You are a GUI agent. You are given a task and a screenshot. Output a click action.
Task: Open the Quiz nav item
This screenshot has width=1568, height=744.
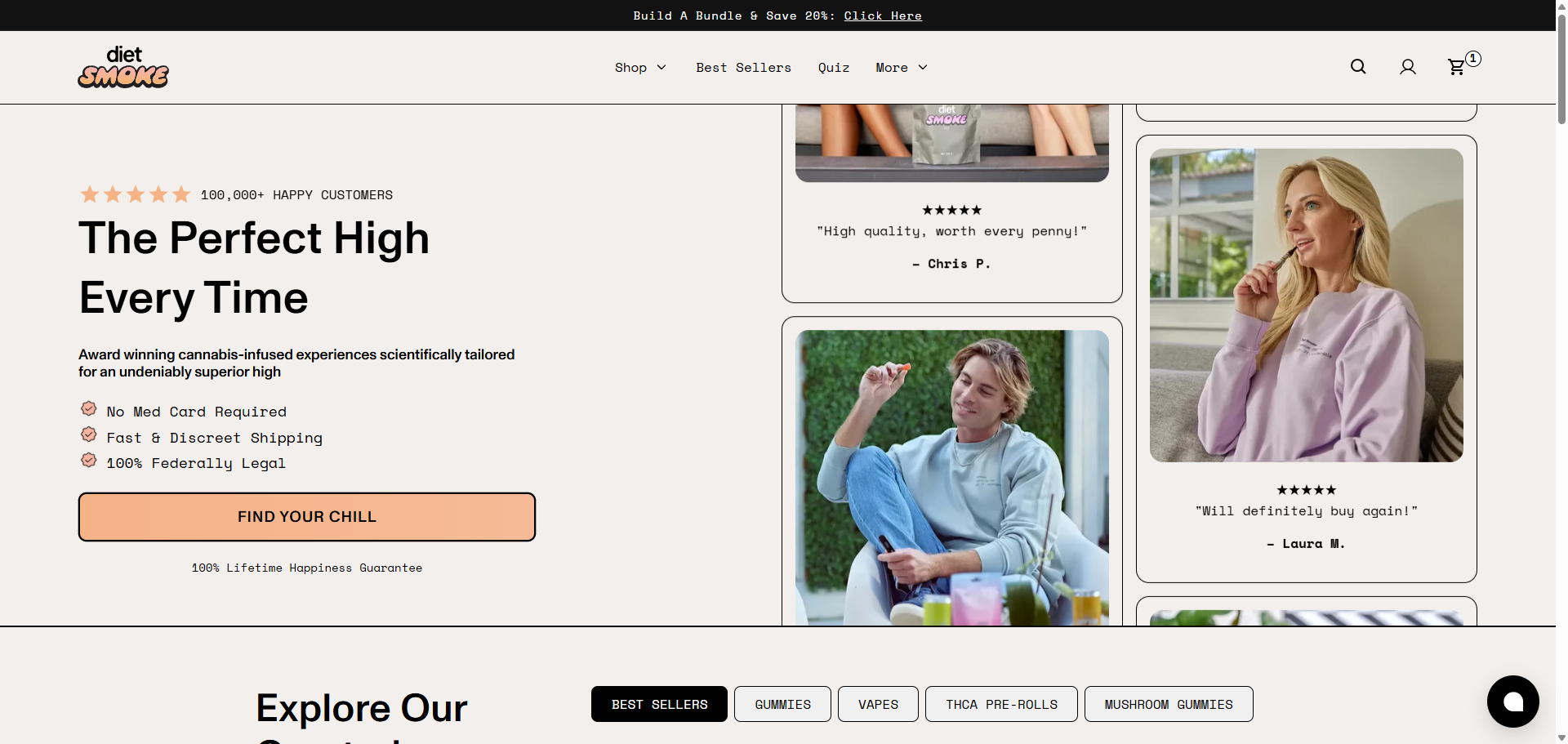(x=834, y=68)
